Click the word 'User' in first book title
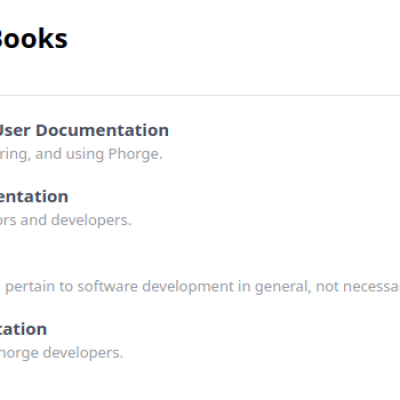The height and width of the screenshot is (400, 400). click(15, 130)
